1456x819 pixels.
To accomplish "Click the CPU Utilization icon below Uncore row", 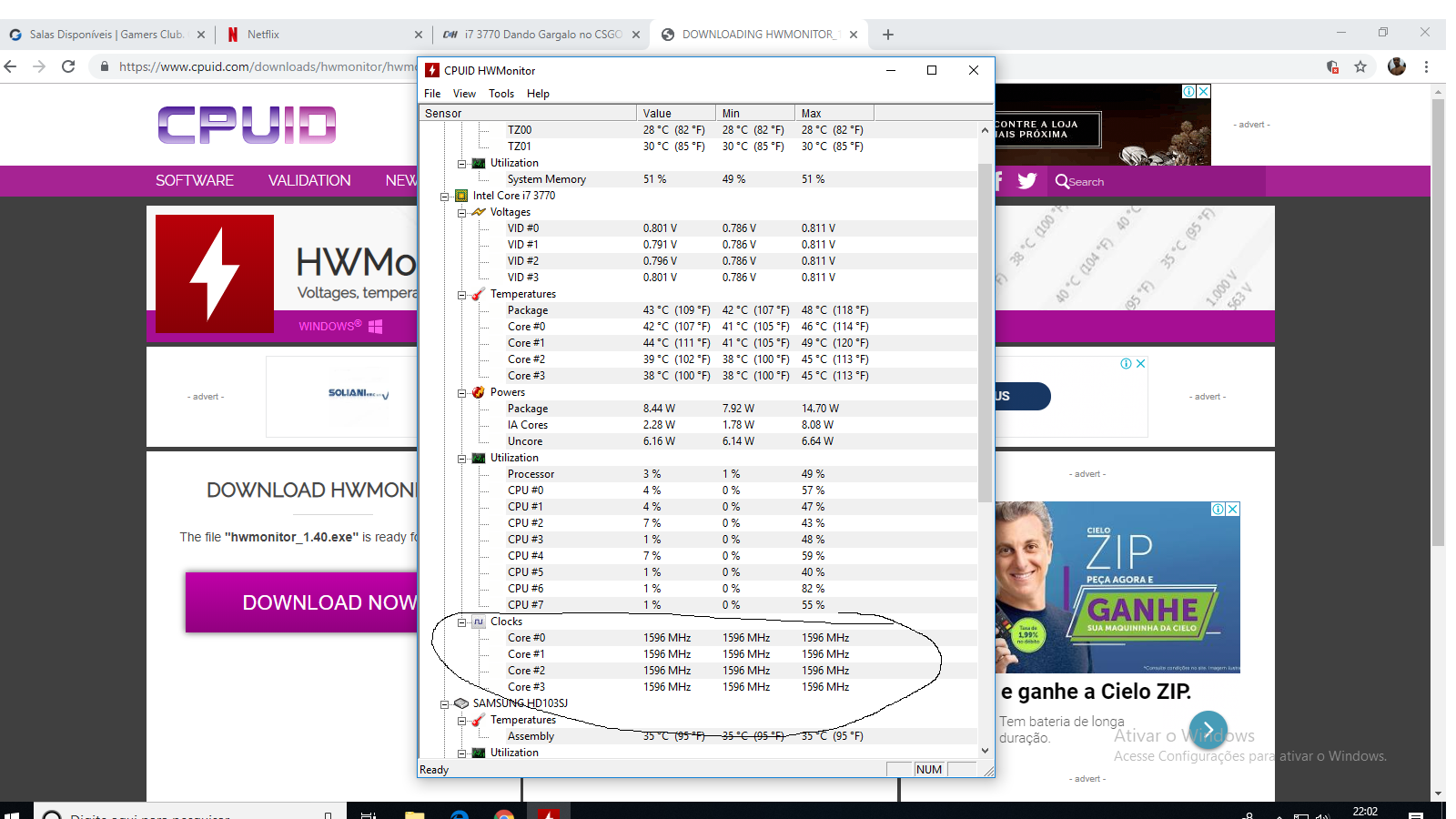I will (479, 458).
